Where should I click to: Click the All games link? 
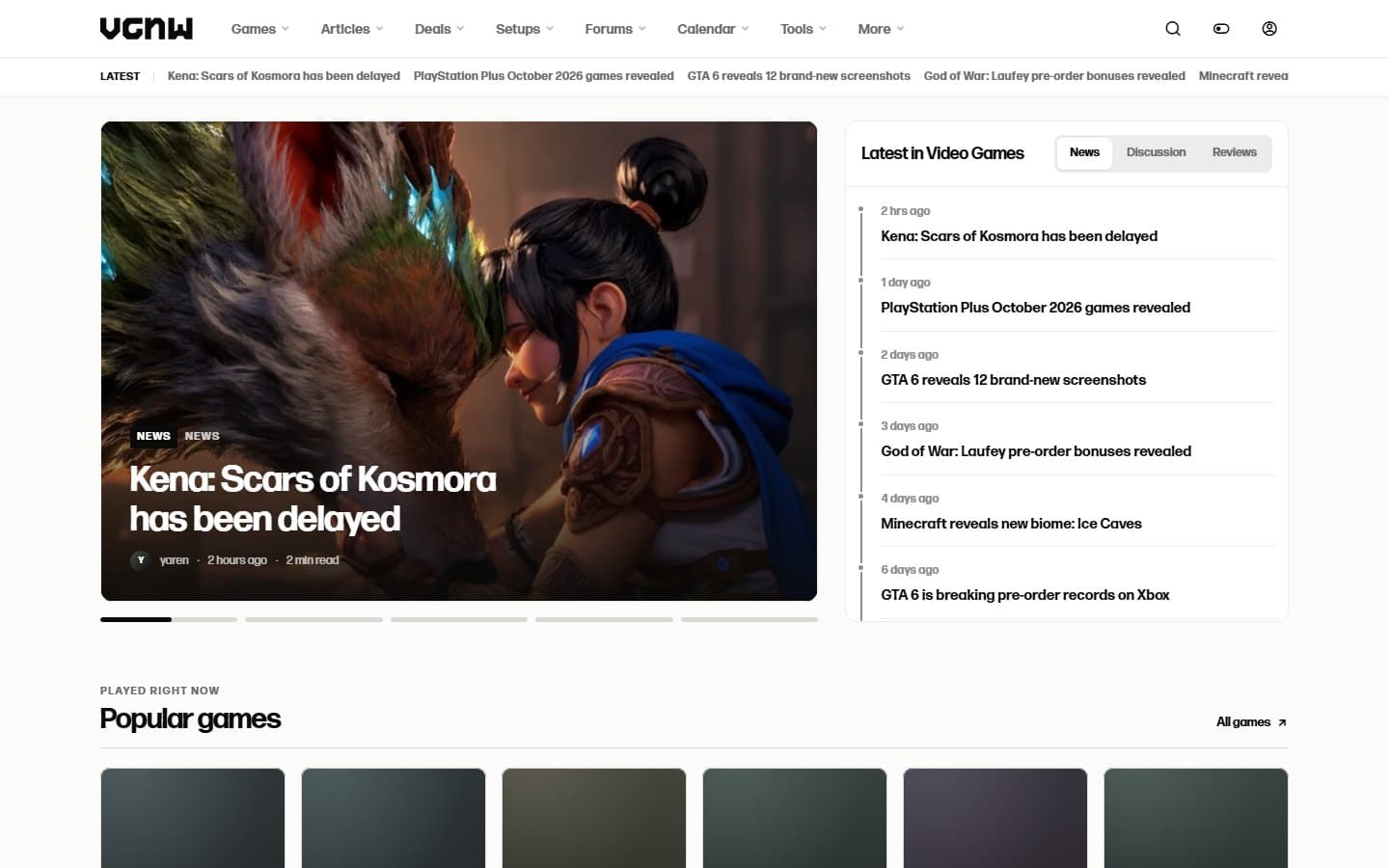tap(1251, 722)
